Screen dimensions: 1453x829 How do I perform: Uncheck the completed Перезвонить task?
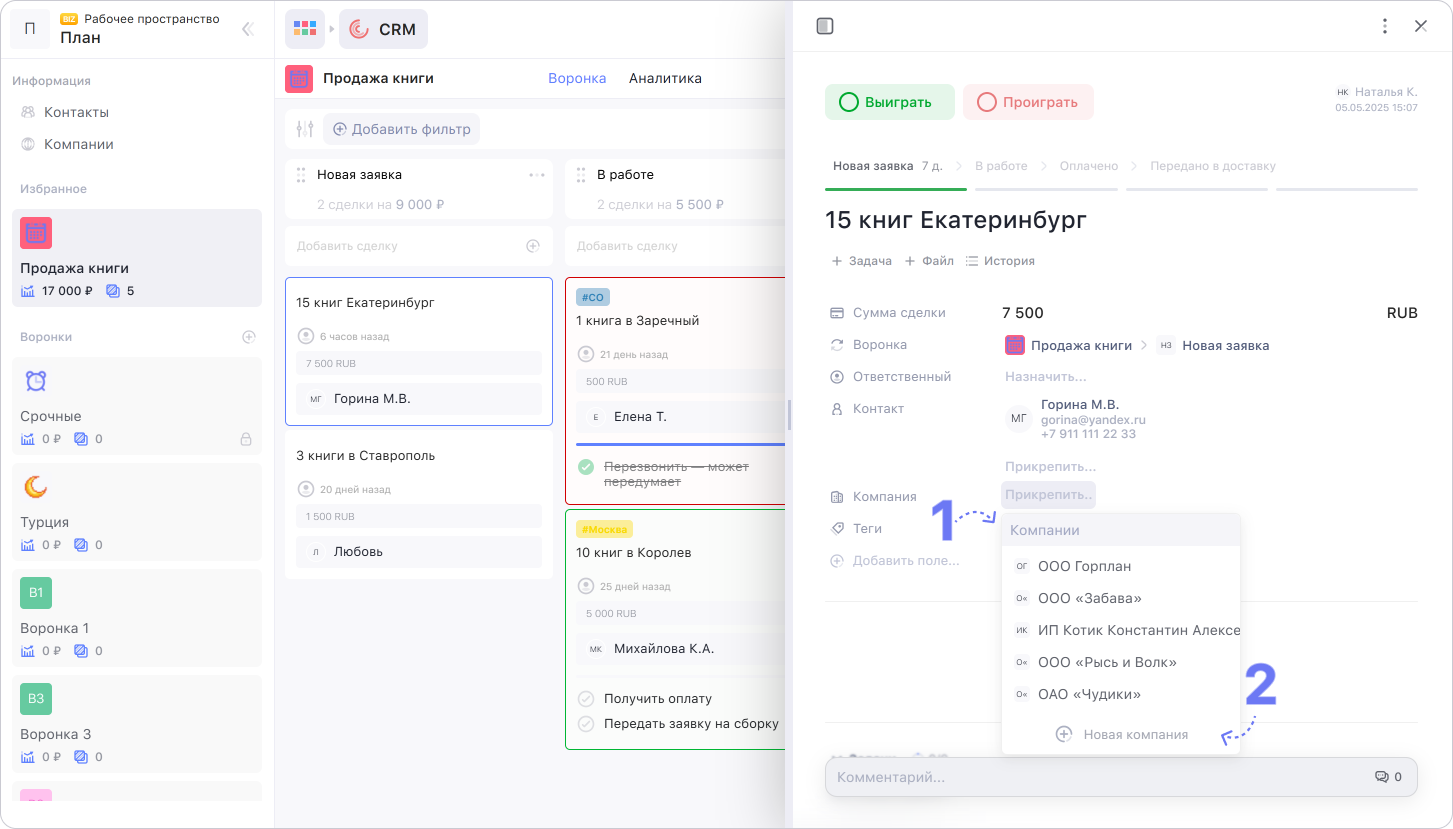pos(587,467)
